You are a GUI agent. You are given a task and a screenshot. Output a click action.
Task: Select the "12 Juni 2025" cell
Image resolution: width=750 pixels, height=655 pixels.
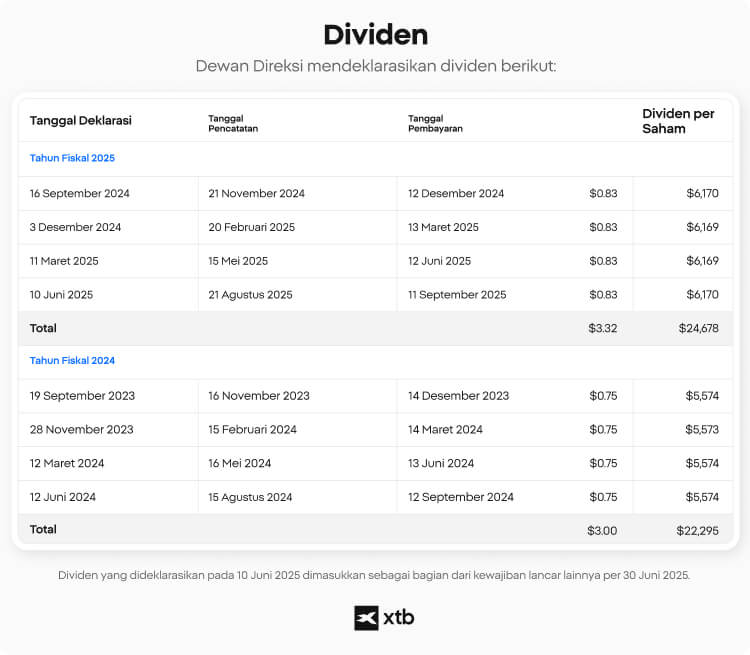(440, 261)
